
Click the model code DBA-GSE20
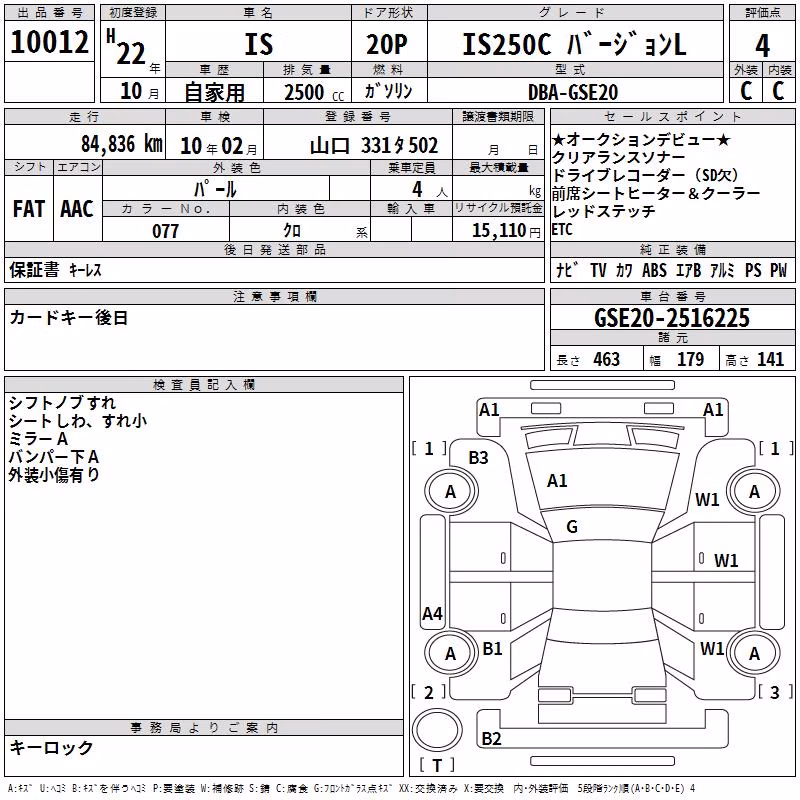click(573, 92)
